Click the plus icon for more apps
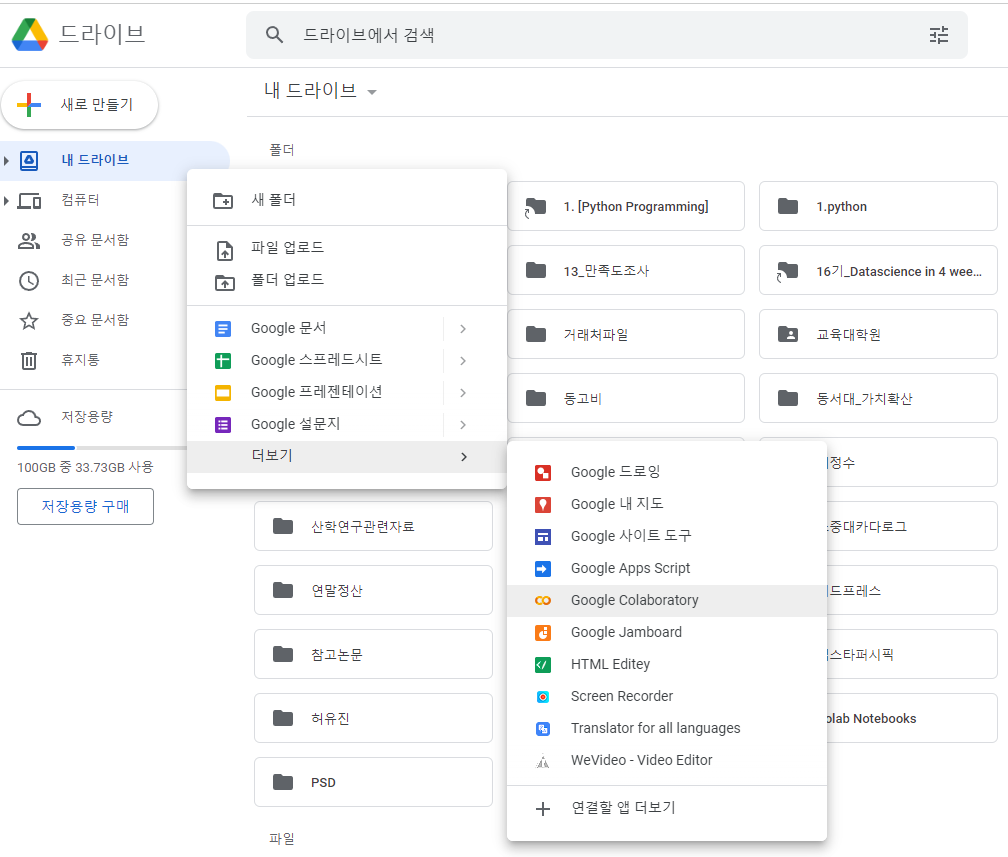Image resolution: width=1008 pixels, height=857 pixels. click(x=543, y=809)
